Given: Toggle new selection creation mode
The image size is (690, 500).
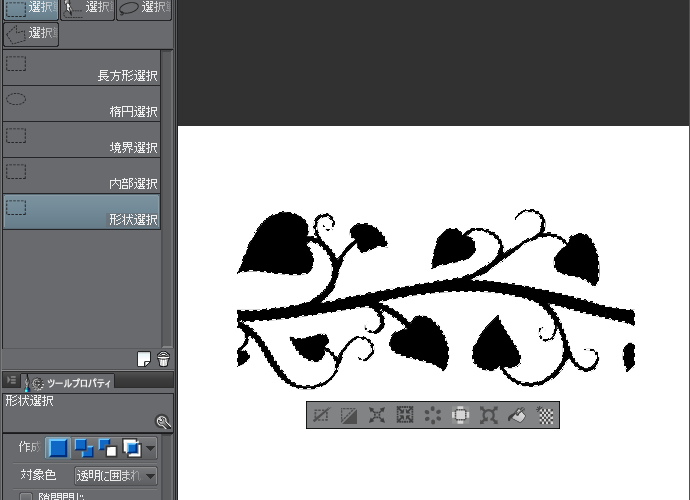Looking at the screenshot, I should pos(59,448).
